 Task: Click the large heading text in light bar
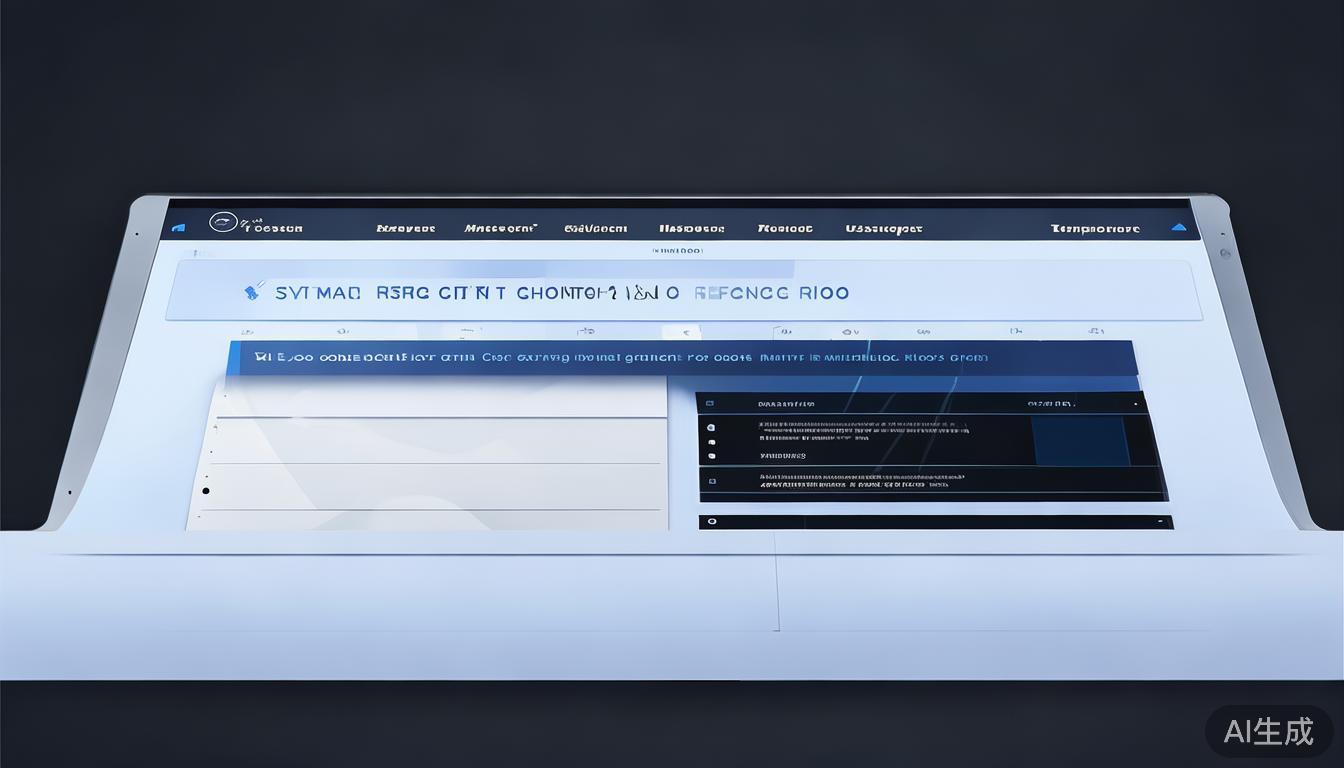562,292
